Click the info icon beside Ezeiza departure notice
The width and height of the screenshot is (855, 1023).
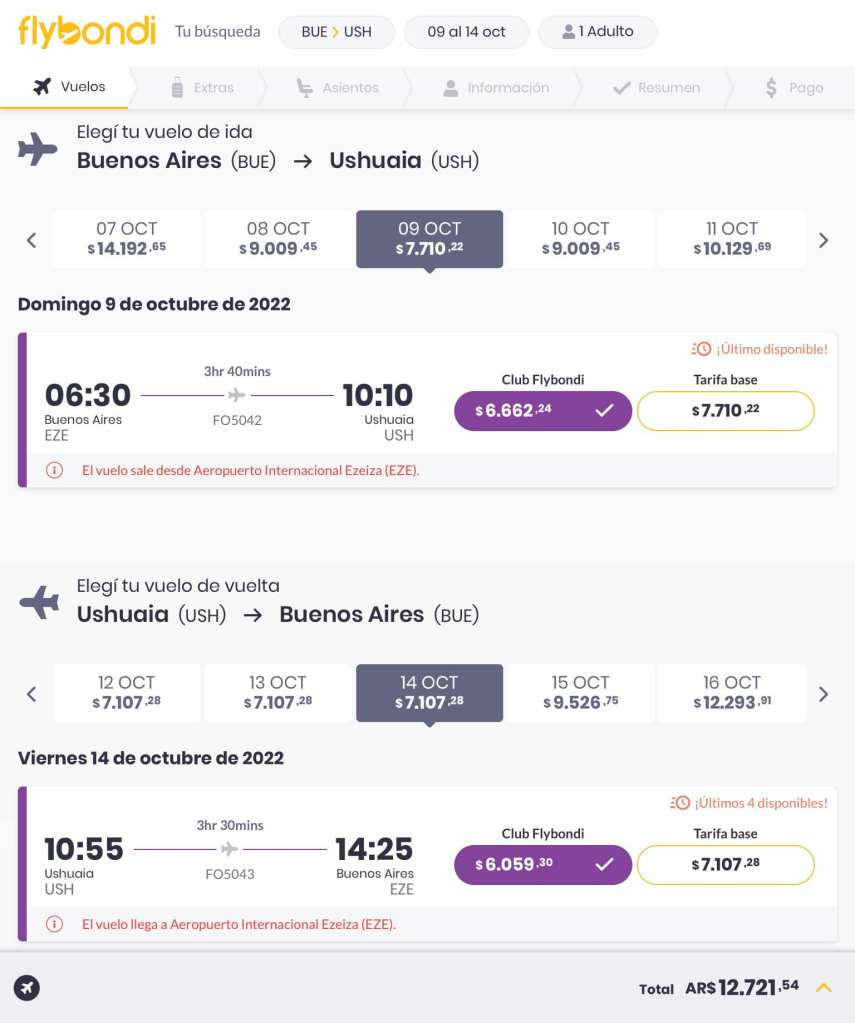54,470
